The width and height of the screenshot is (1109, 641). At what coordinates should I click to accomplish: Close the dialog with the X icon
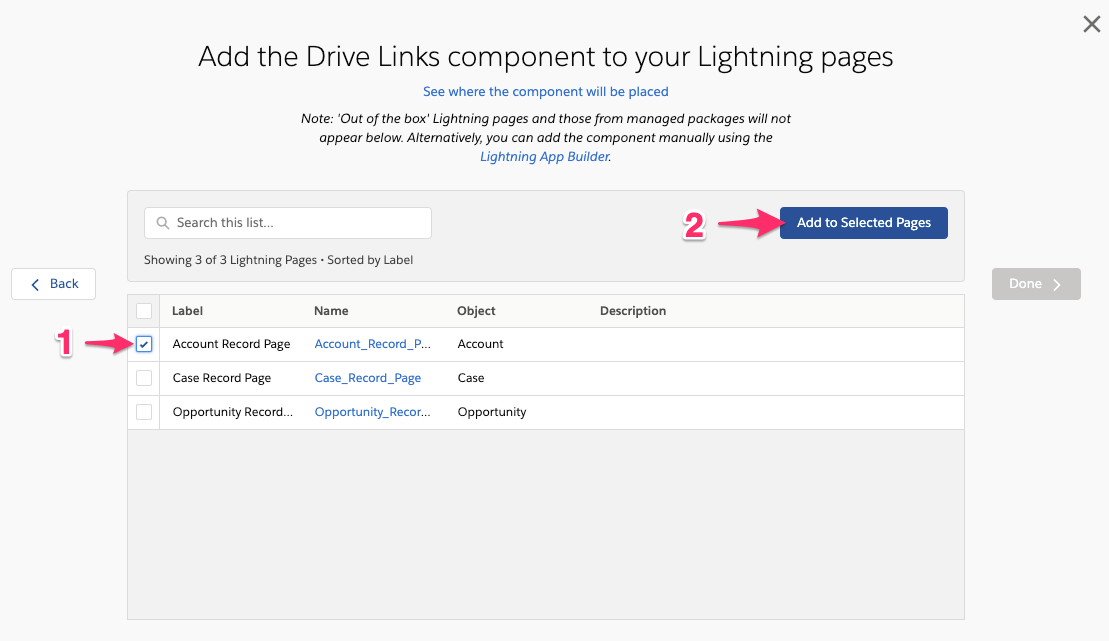1091,24
